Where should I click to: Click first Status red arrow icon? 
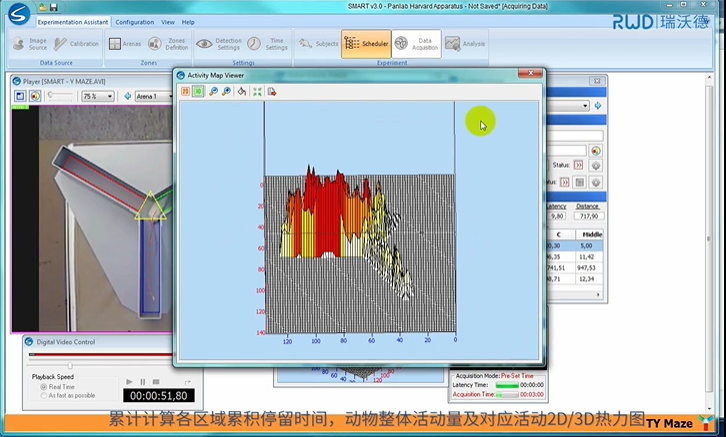pos(578,165)
